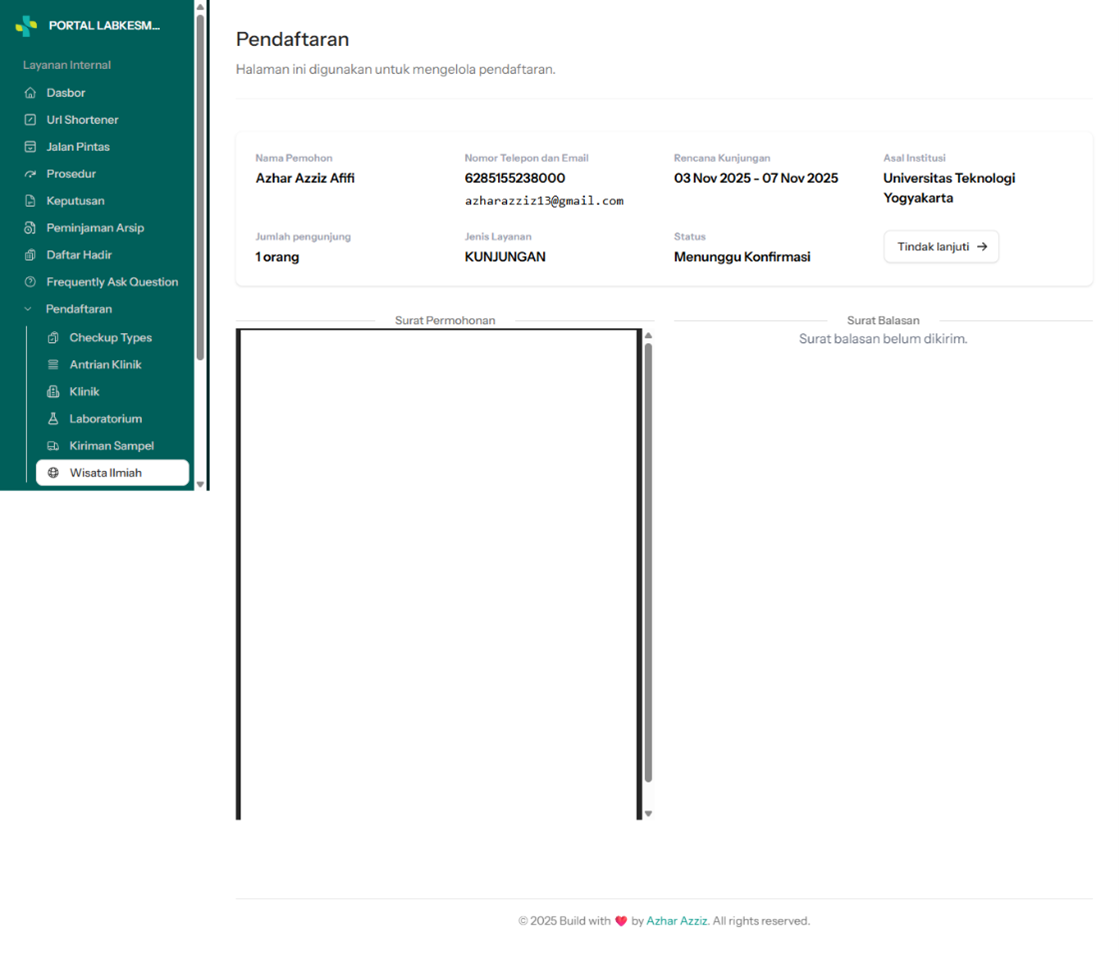Click the Surat Permohonan scroll up arrow
Screen dimensions: 1119x955
click(x=649, y=335)
